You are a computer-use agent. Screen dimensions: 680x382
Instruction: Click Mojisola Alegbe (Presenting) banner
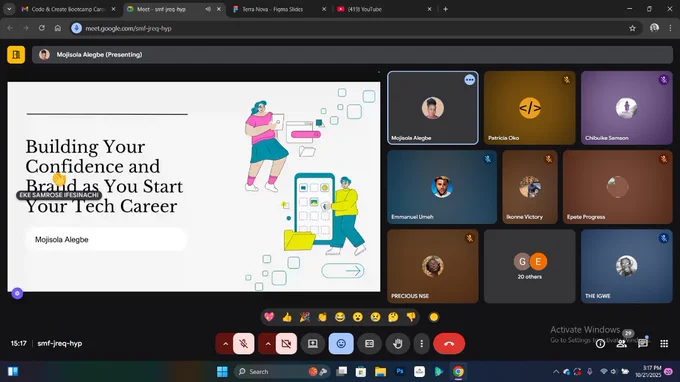click(352, 55)
